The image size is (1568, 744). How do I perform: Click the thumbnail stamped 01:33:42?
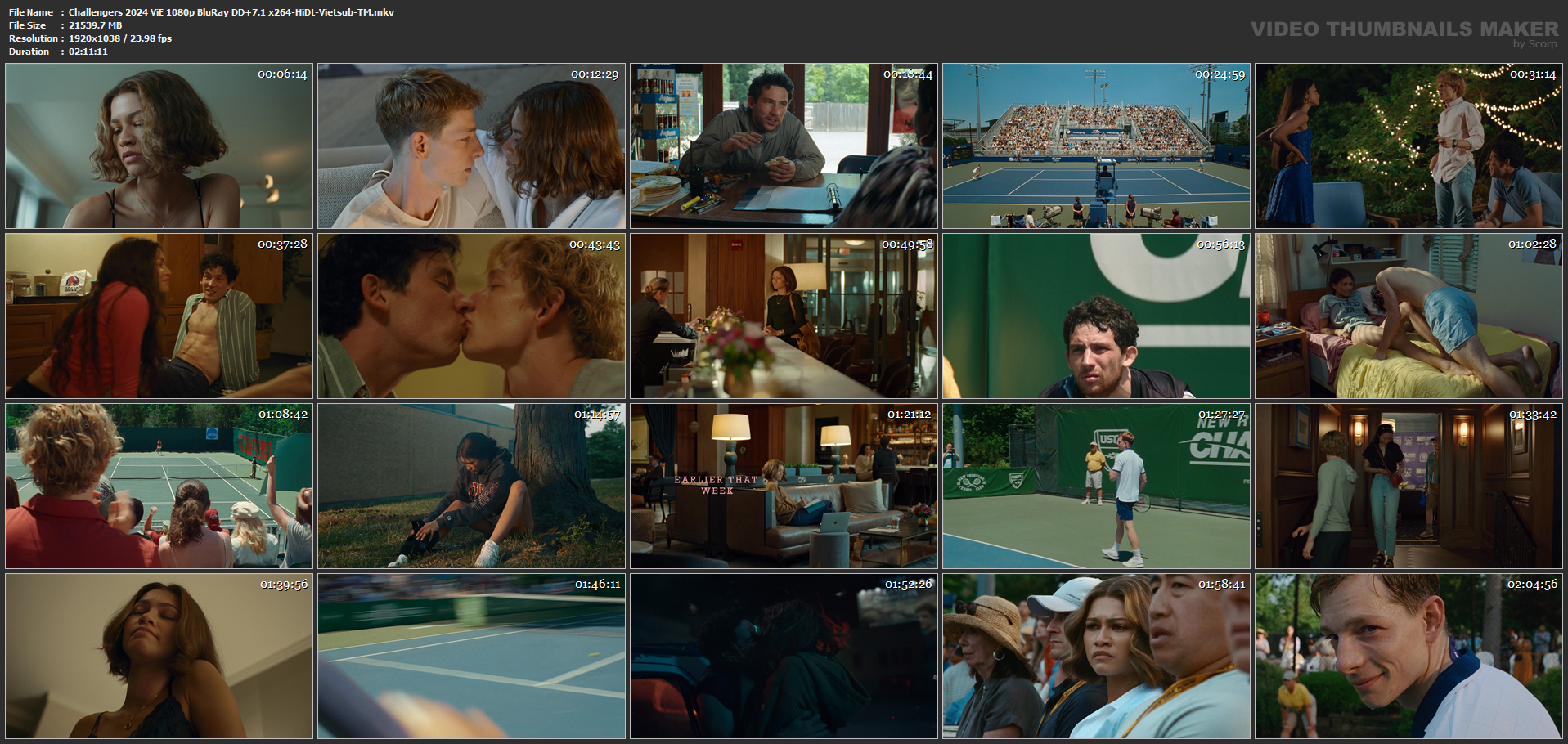[x=1409, y=486]
